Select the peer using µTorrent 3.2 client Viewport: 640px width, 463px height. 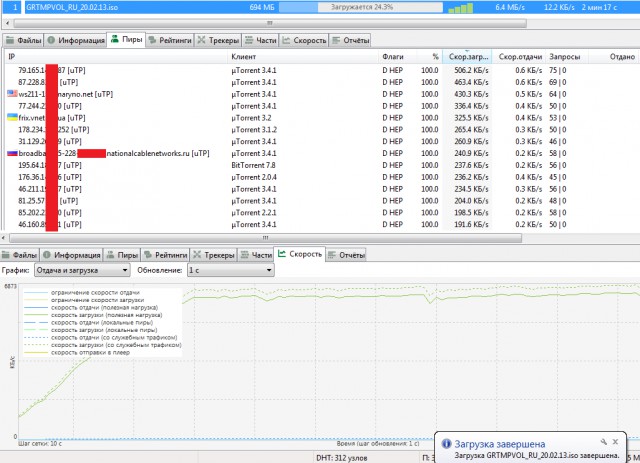click(322, 118)
